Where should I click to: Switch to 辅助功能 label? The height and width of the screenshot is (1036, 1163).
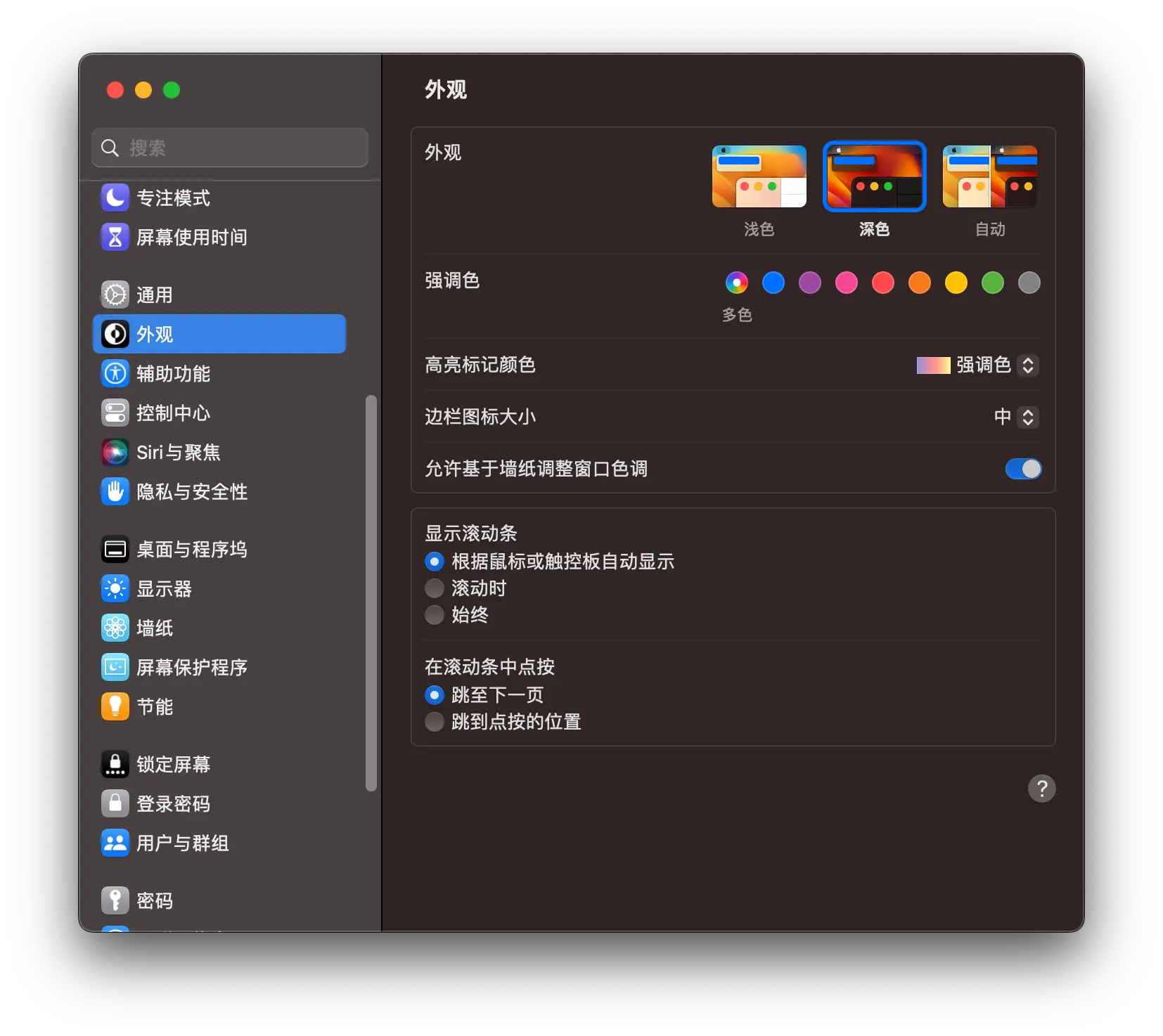173,374
